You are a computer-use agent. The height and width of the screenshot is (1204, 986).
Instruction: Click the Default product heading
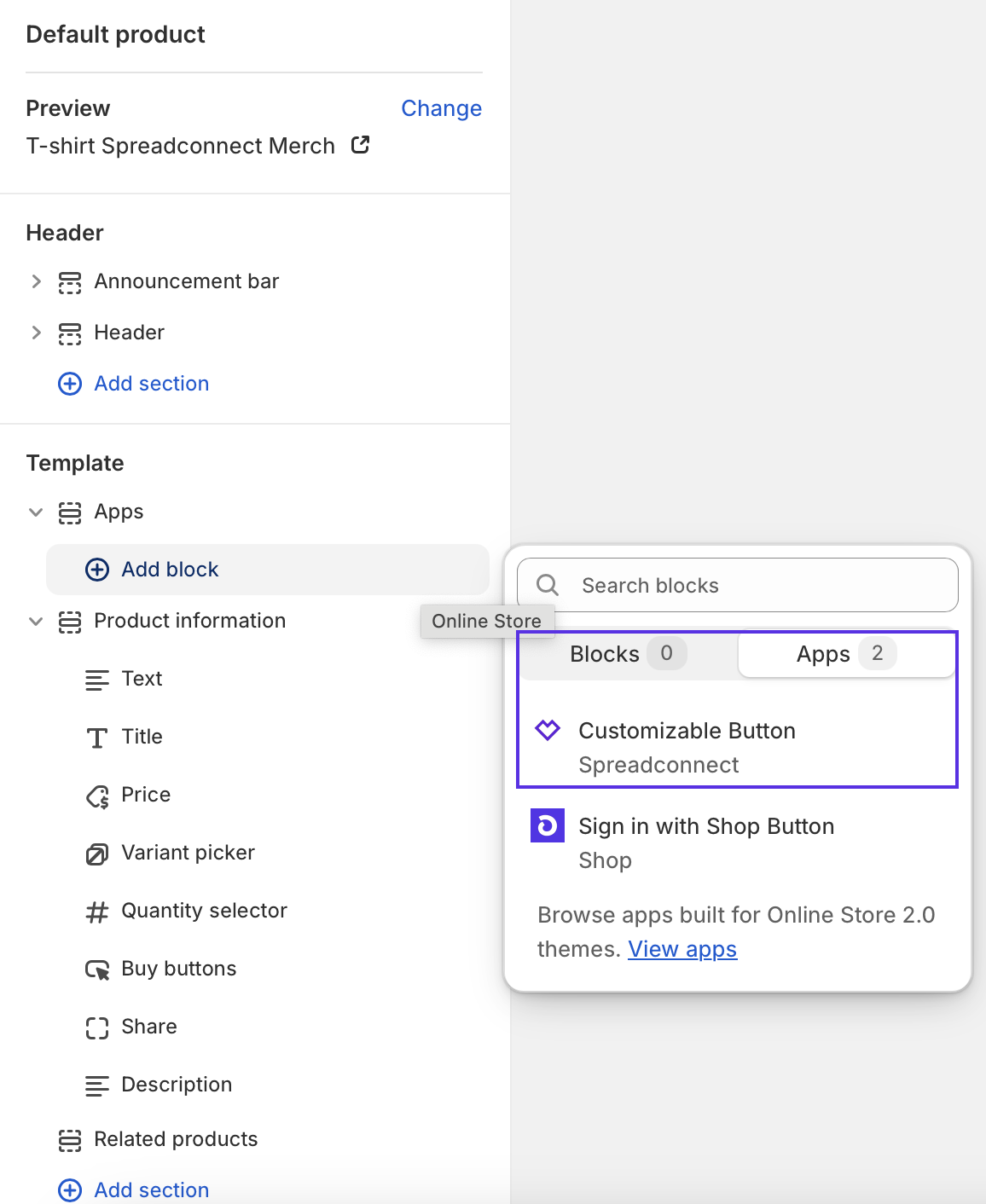click(115, 34)
